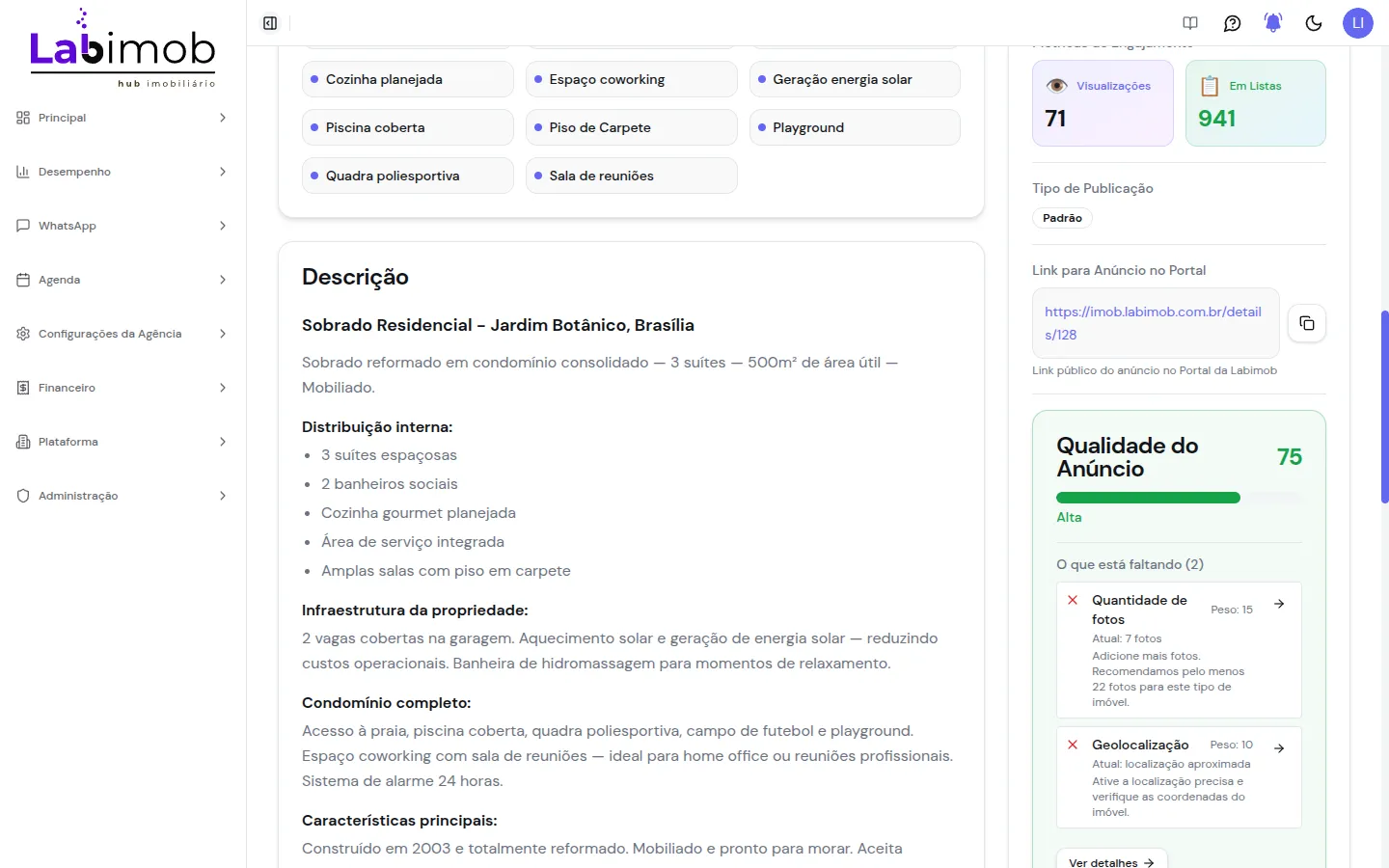Select the Sala de reuniões tag

(631, 176)
